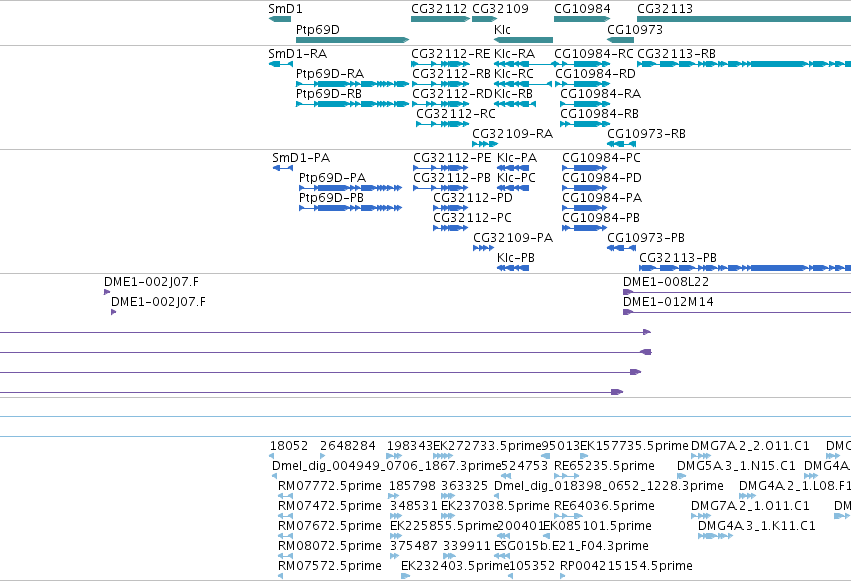Select transcript Ptp69D-RA
Viewport: 851px width, 581px height.
(x=352, y=84)
